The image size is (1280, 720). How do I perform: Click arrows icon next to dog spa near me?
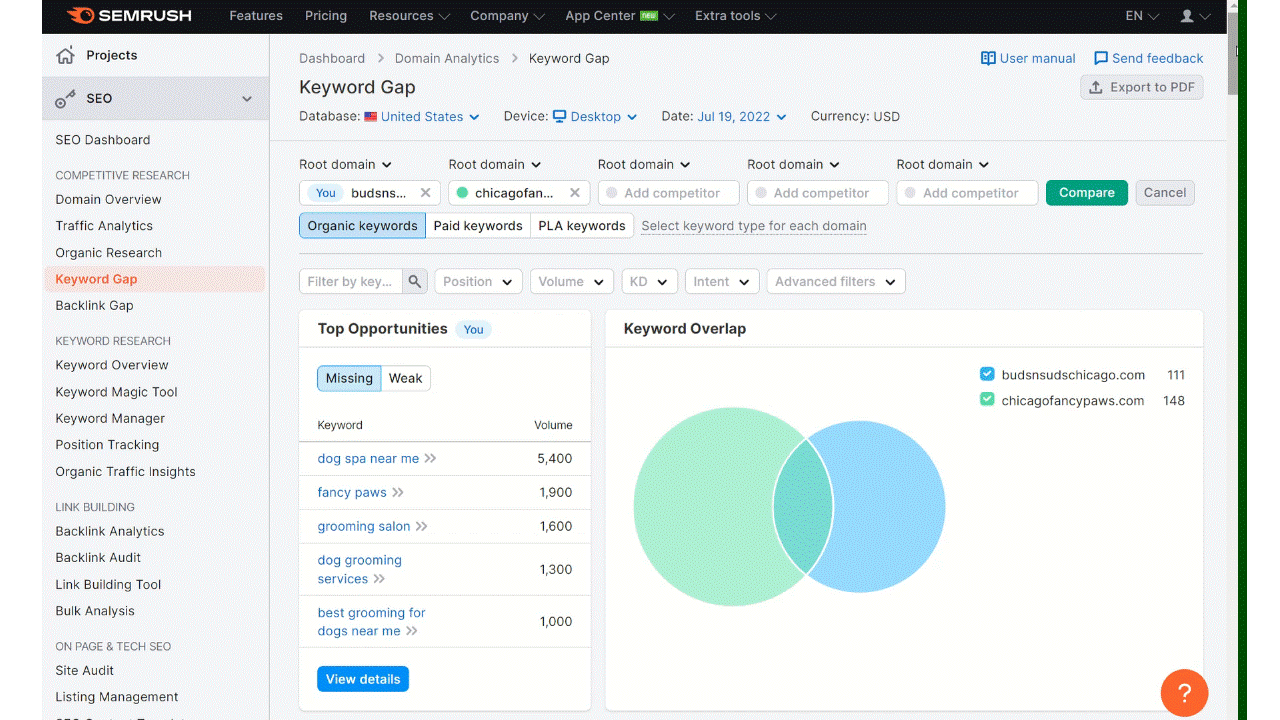point(431,458)
